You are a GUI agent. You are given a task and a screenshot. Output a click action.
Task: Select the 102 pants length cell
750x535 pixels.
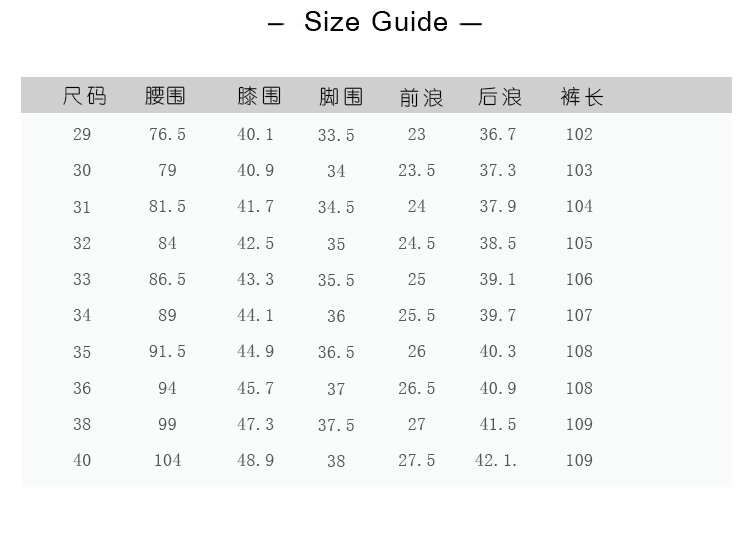tap(579, 134)
